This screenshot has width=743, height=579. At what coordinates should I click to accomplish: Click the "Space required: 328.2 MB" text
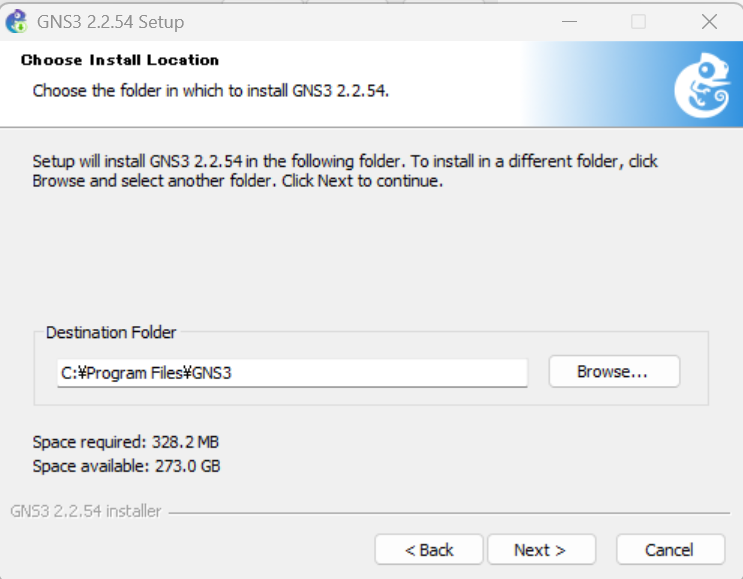click(125, 441)
